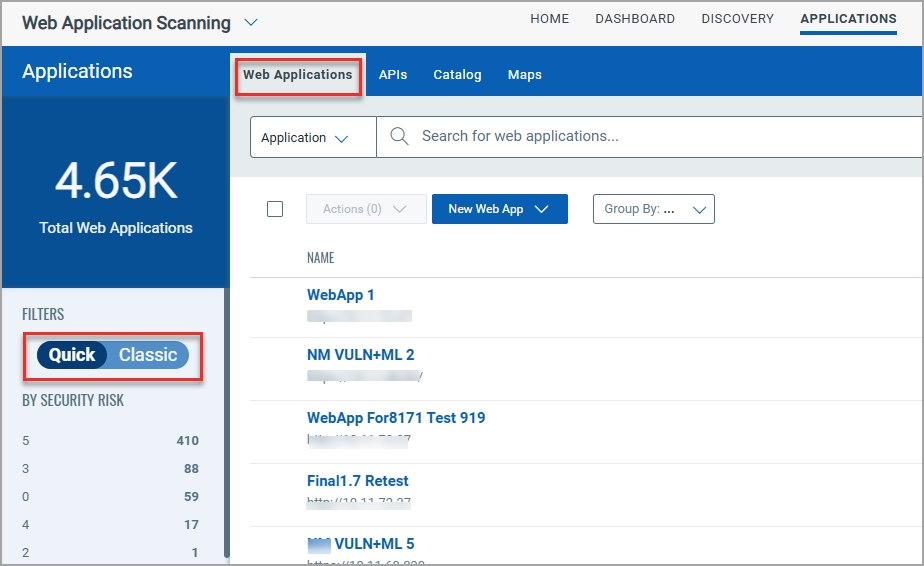Switch filters to Classic mode
Image resolution: width=924 pixels, height=566 pixels.
click(x=148, y=355)
